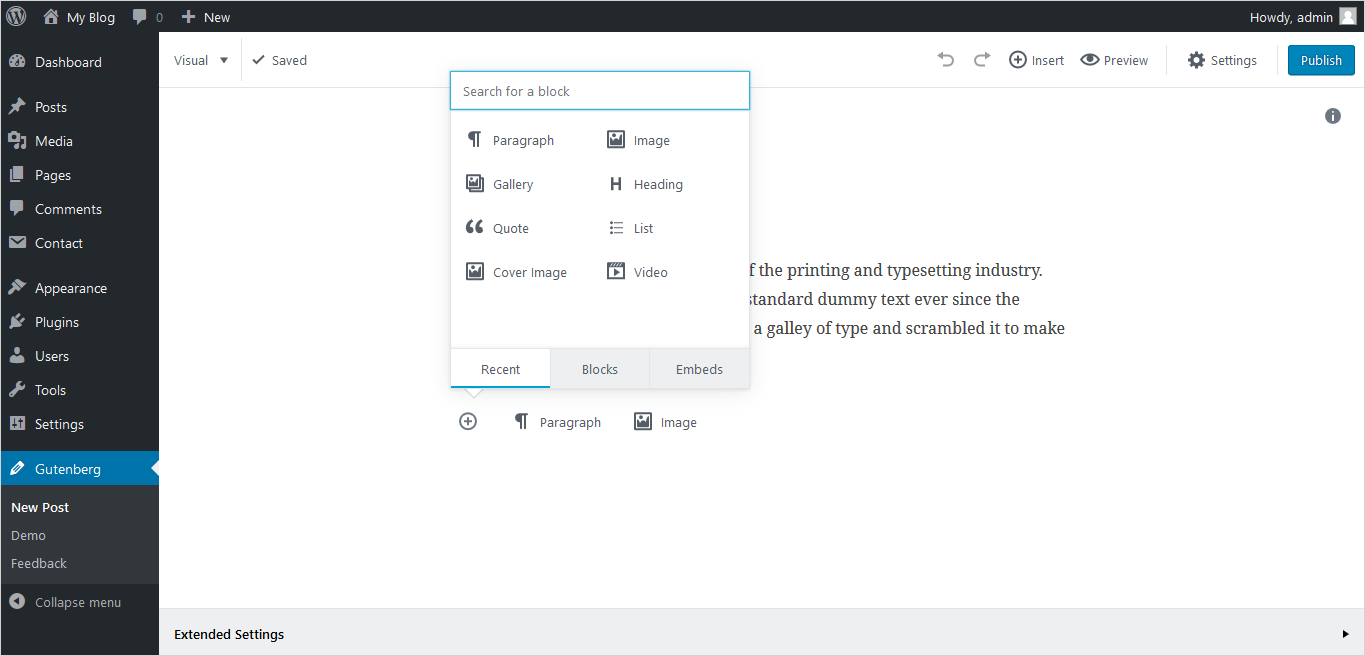Click the plus inserter icon below text
This screenshot has width=1365, height=656.
pos(468,422)
